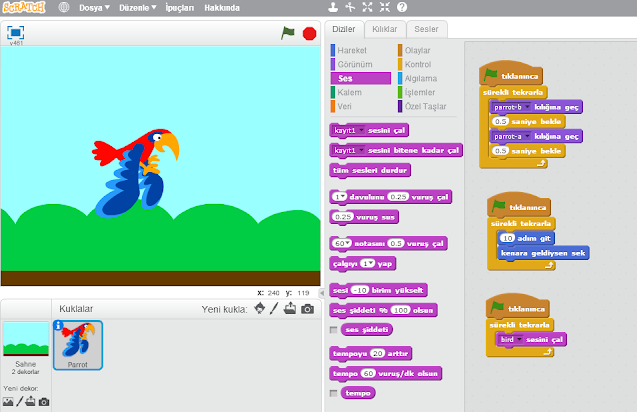This screenshot has width=637, height=412.
Task: Click the 20 field in tempoyu arttır block
Action: click(x=377, y=353)
